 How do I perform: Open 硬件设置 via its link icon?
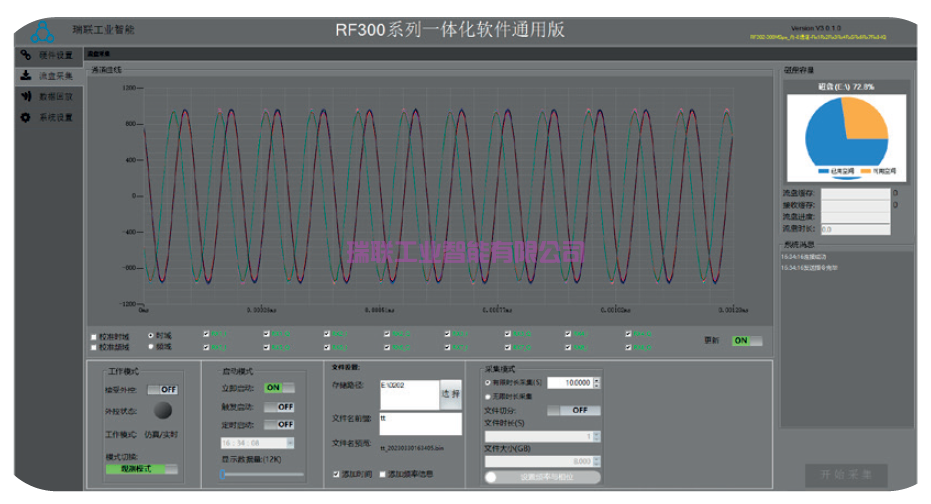[x=26, y=55]
